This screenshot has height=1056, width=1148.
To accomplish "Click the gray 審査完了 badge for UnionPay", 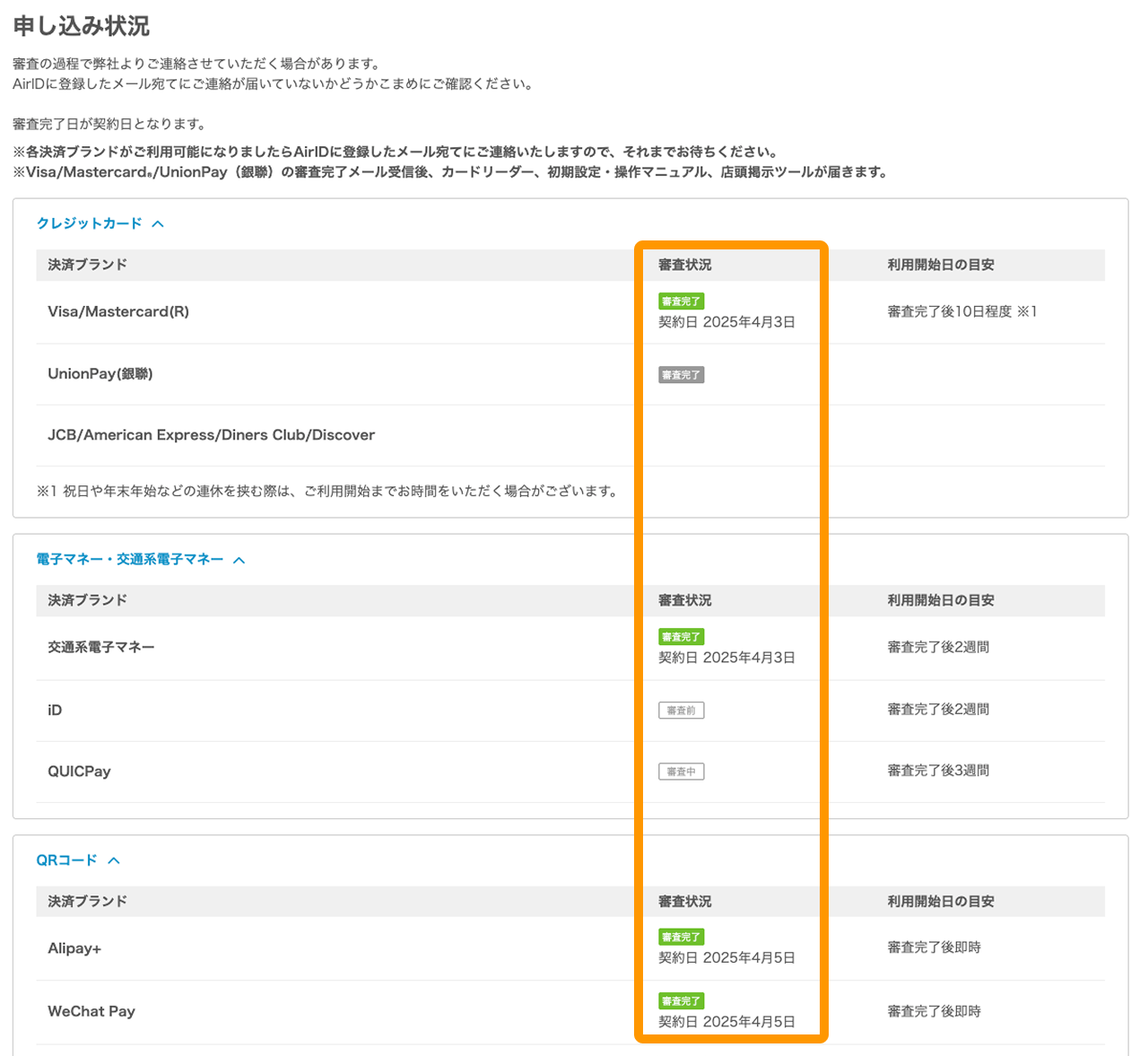I will (x=681, y=375).
